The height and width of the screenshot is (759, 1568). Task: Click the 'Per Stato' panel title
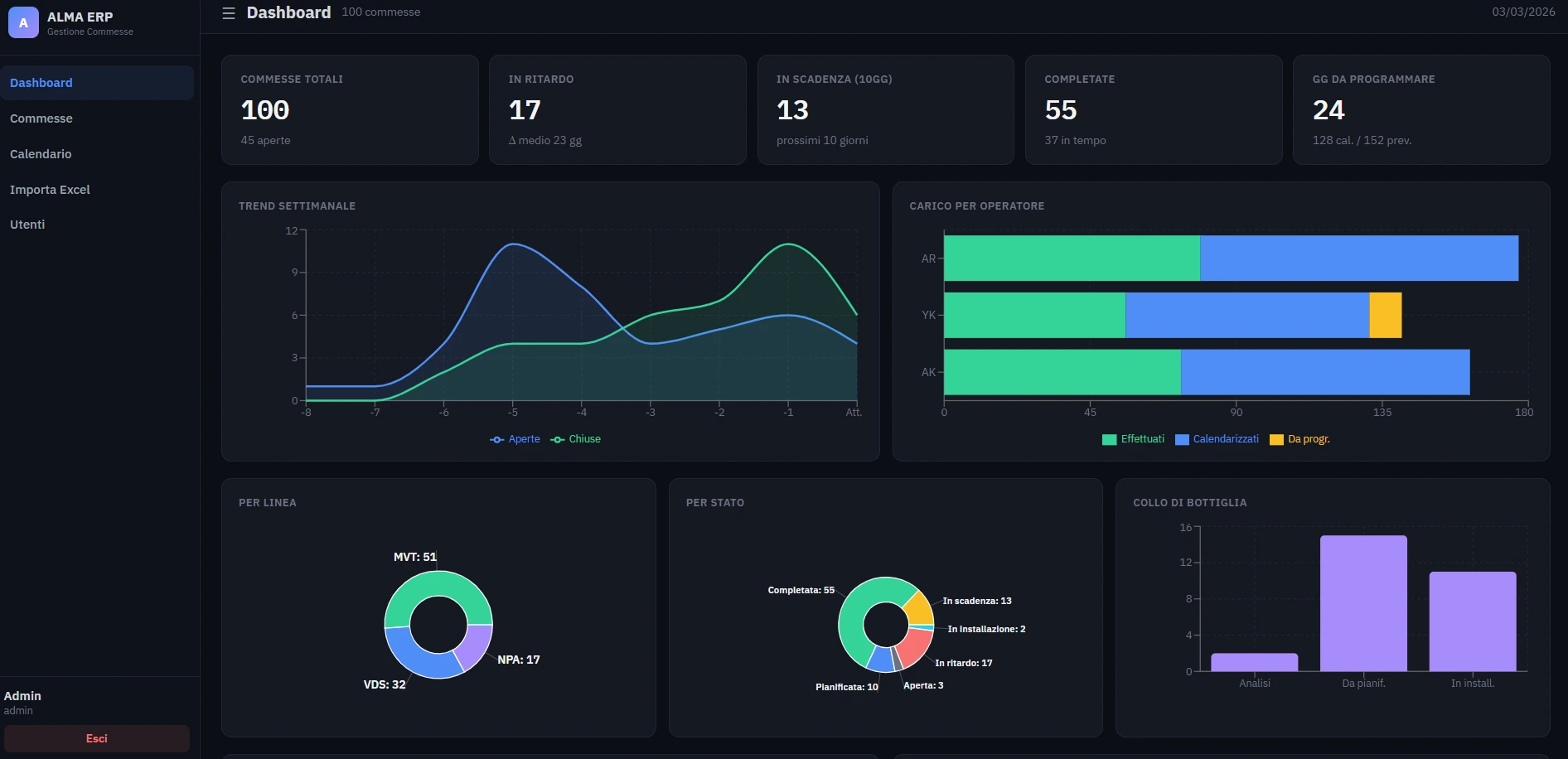click(715, 503)
